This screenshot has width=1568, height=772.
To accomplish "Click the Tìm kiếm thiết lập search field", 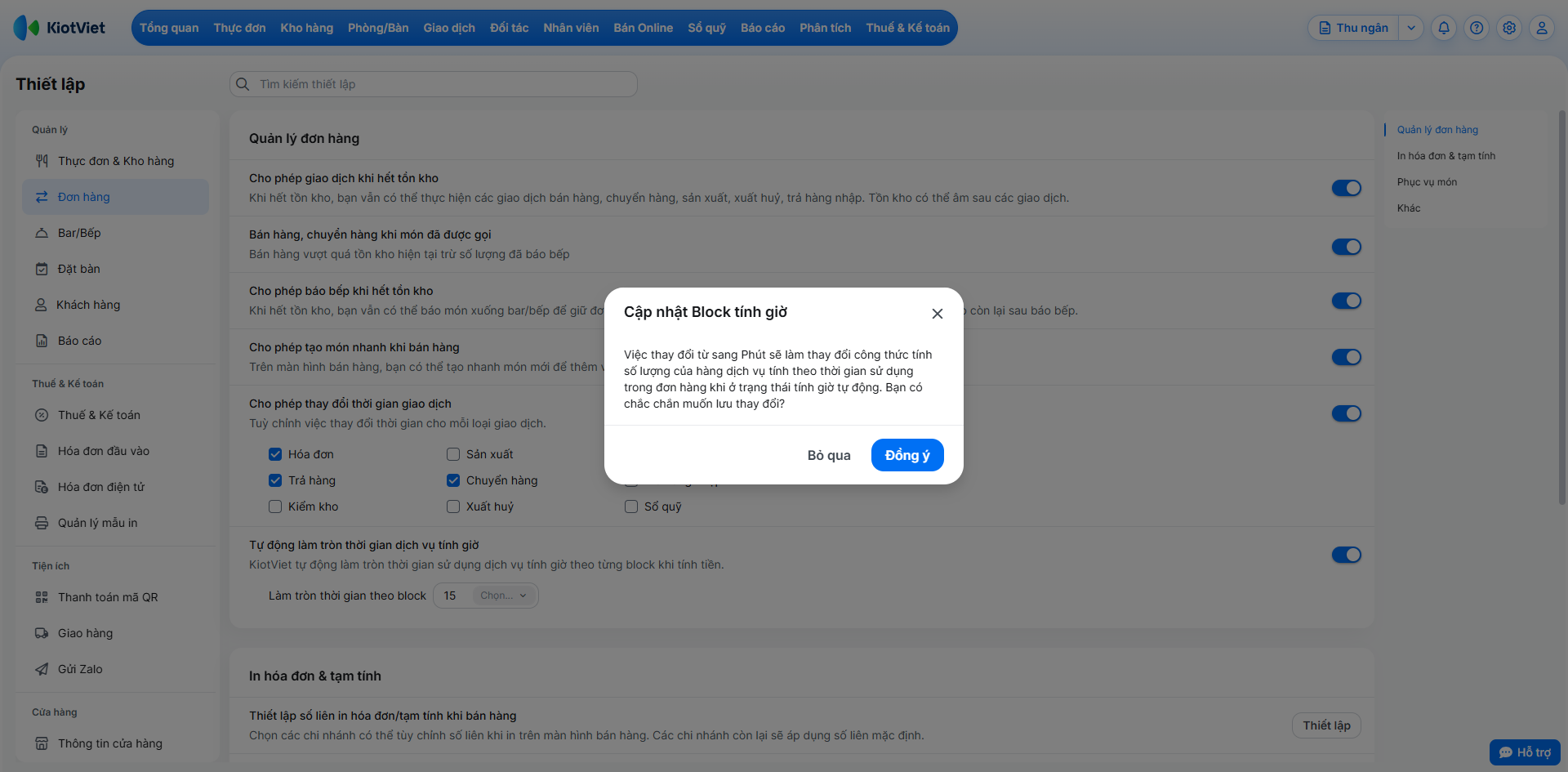I will pos(434,84).
